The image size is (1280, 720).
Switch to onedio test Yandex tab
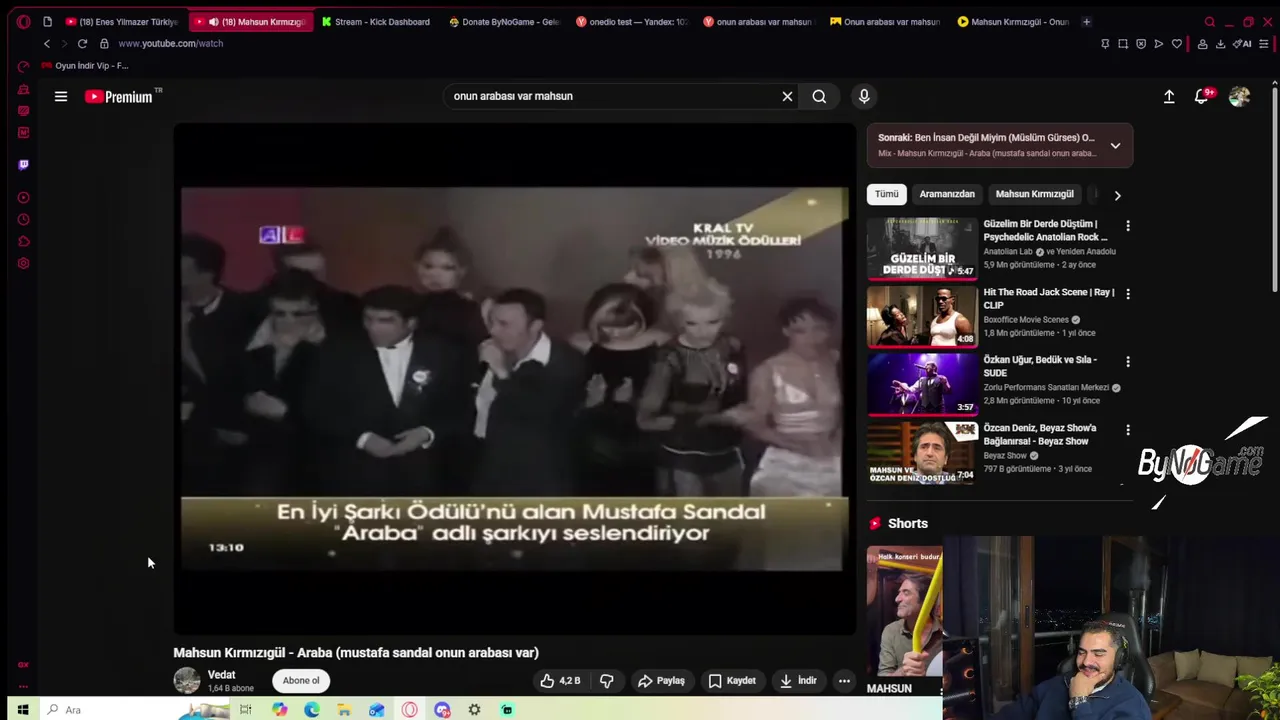click(632, 21)
